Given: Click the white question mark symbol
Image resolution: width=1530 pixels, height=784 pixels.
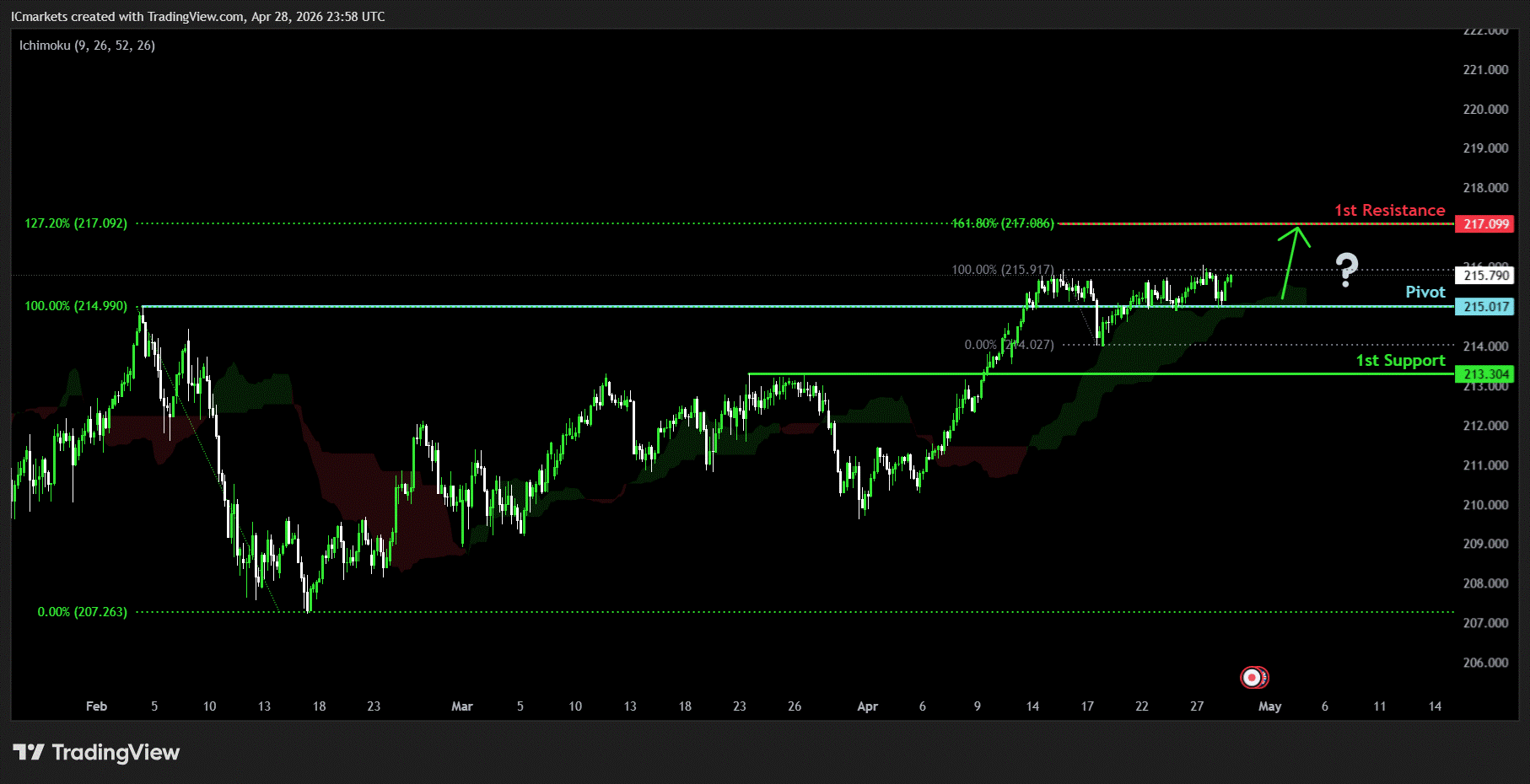Looking at the screenshot, I should tap(1346, 270).
